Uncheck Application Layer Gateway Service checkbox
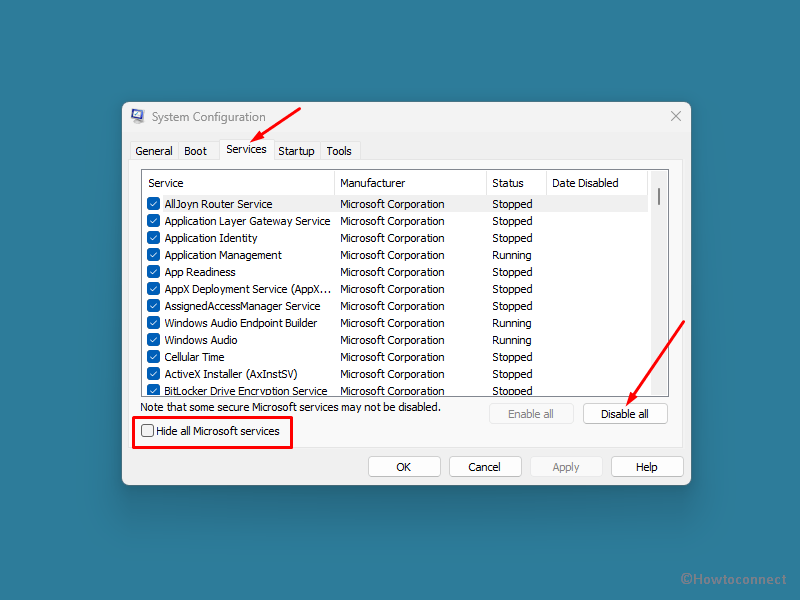 pos(153,221)
